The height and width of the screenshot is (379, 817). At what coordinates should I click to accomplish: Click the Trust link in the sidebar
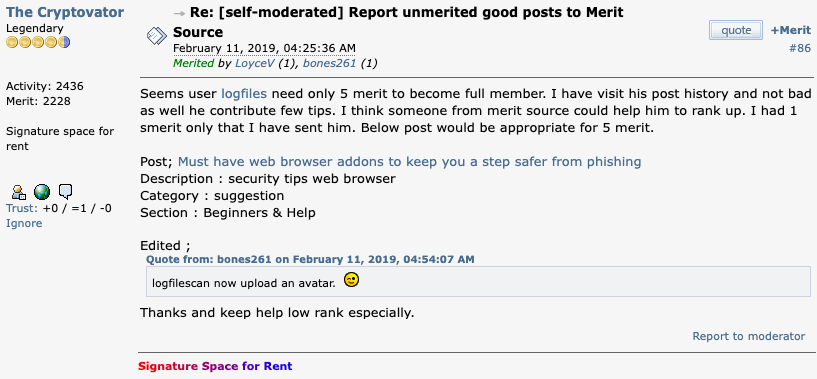click(22, 209)
